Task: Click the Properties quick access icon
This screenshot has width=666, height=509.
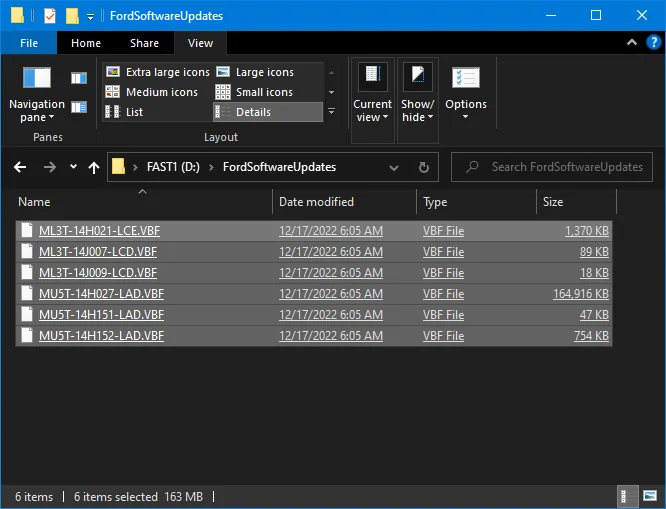Action: pyautogui.click(x=50, y=16)
